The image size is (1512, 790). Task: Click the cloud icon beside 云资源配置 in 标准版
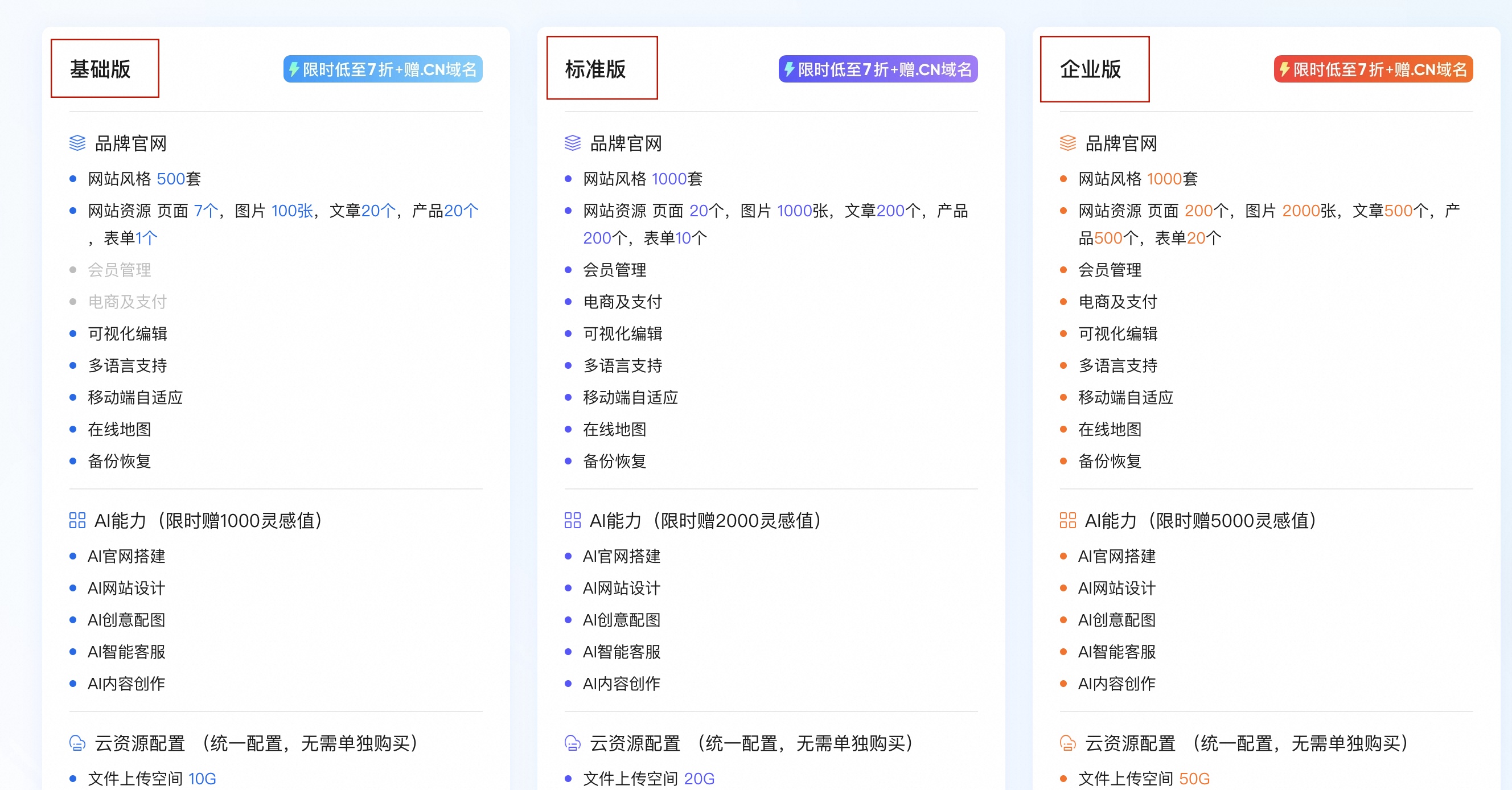(x=572, y=743)
